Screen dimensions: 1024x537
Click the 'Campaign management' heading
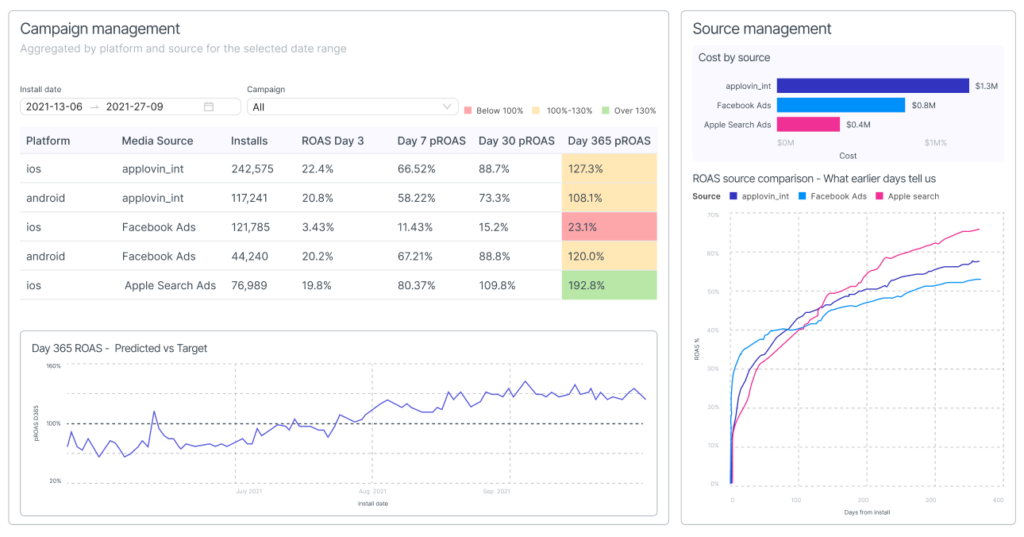click(100, 29)
